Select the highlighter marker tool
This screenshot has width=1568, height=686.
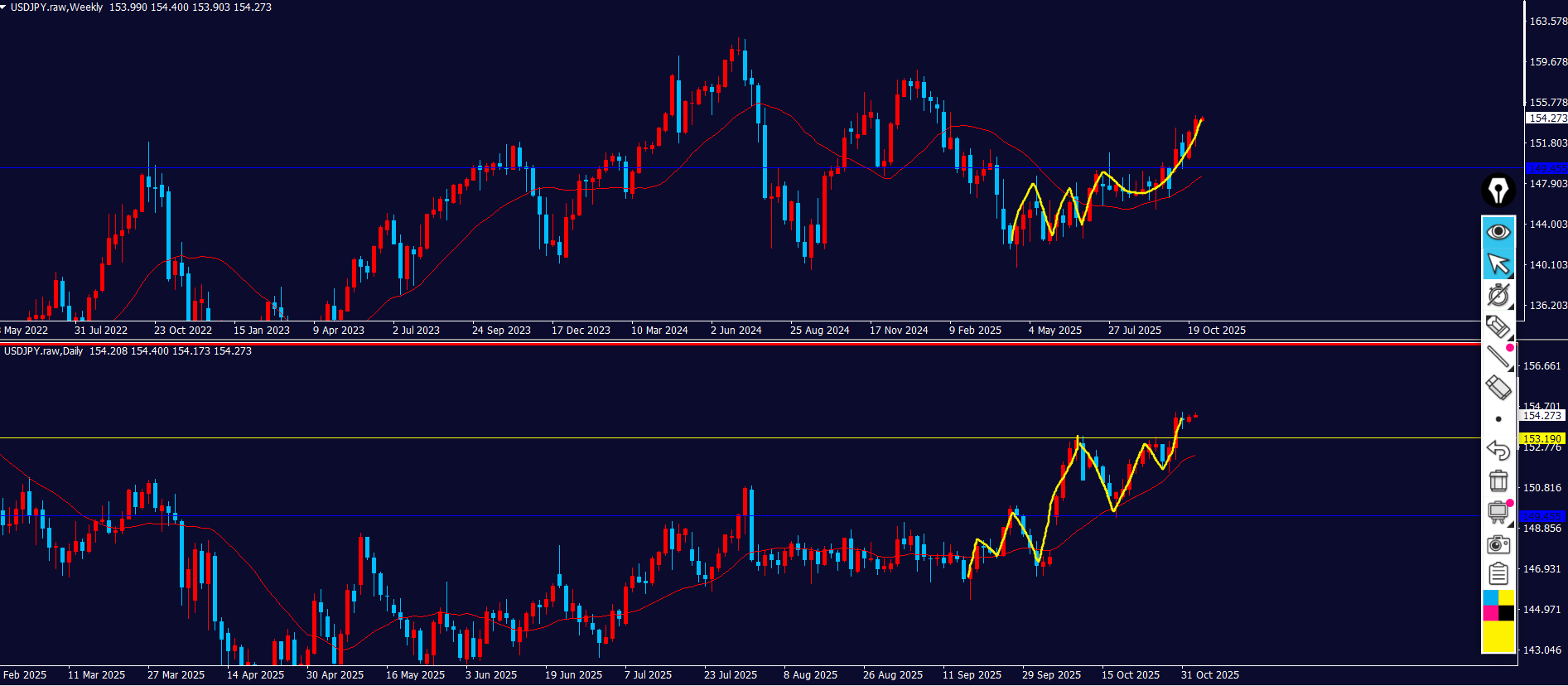(1498, 326)
